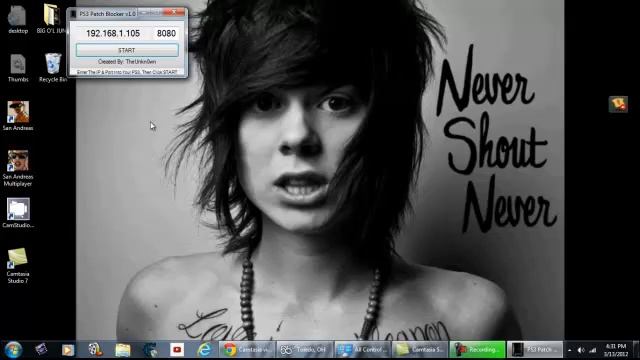
Task: Close the PS3 Patch Blocker window
Action: point(174,13)
